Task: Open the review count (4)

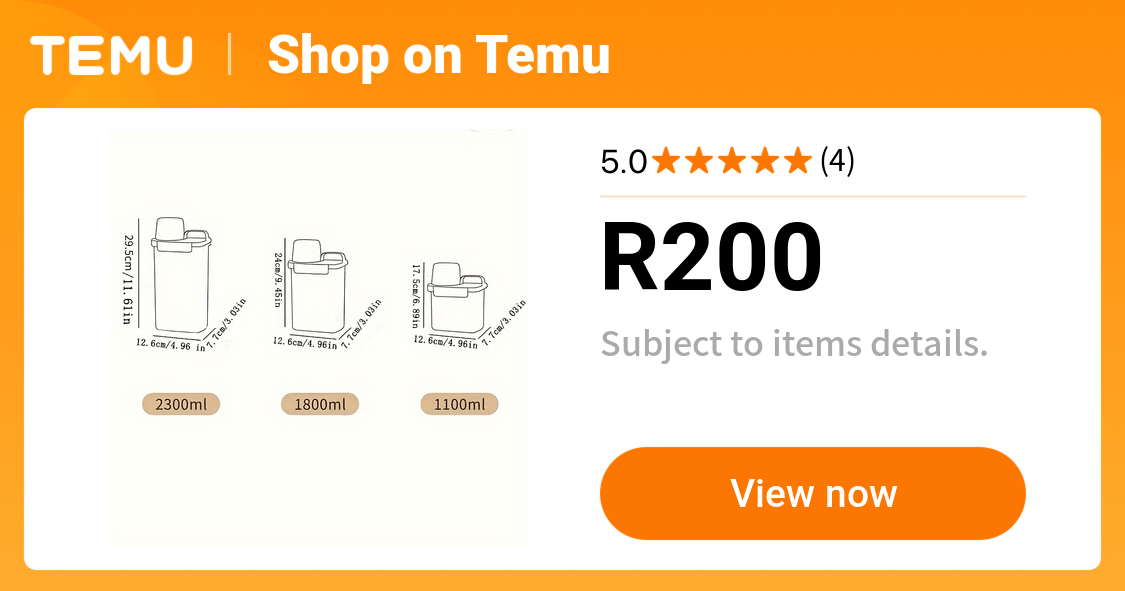Action: [x=837, y=160]
